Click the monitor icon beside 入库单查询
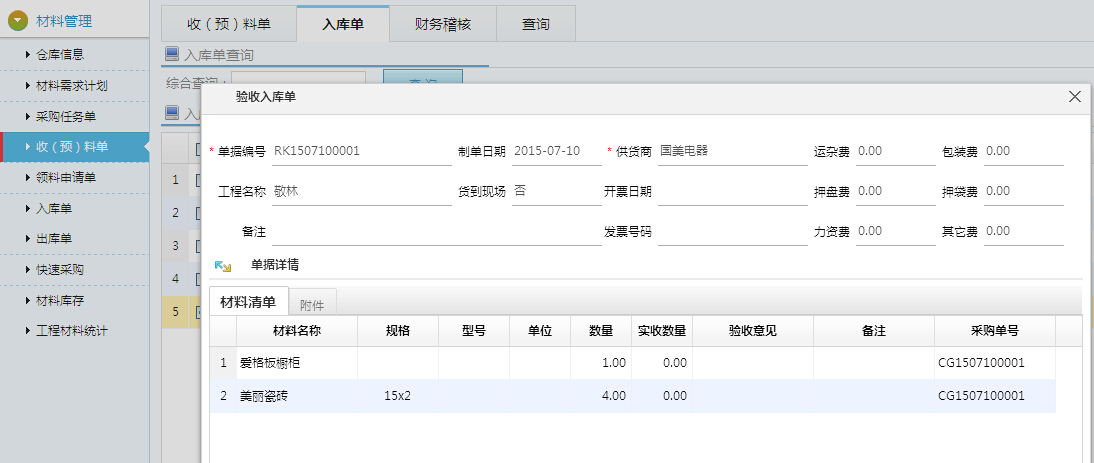 (171, 55)
